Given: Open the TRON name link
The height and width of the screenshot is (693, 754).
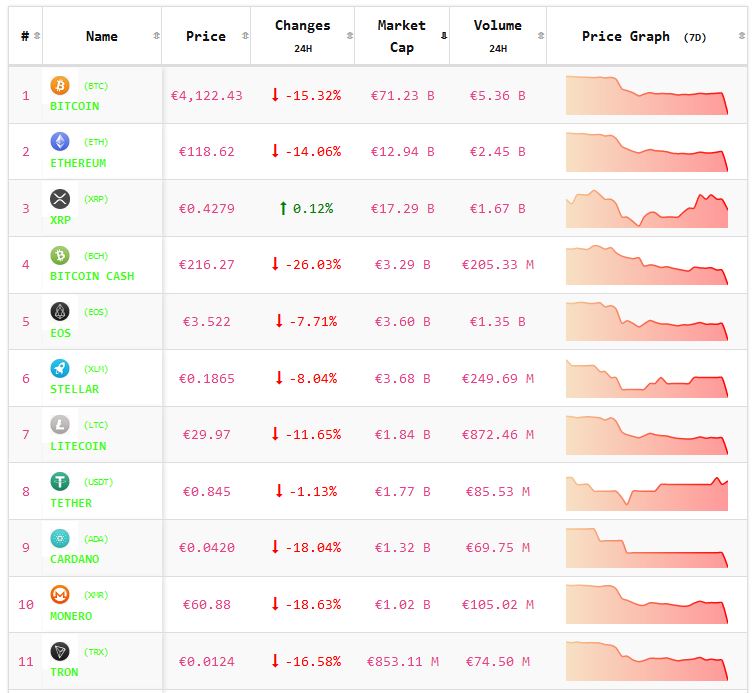Looking at the screenshot, I should tap(64, 672).
